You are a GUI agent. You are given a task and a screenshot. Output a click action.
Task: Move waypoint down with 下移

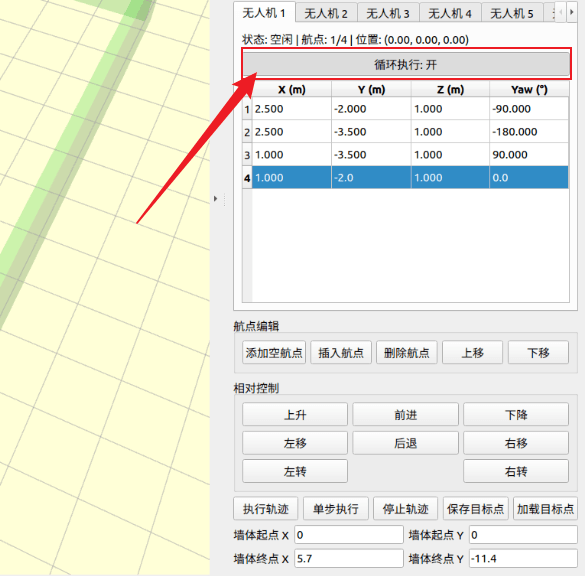538,353
